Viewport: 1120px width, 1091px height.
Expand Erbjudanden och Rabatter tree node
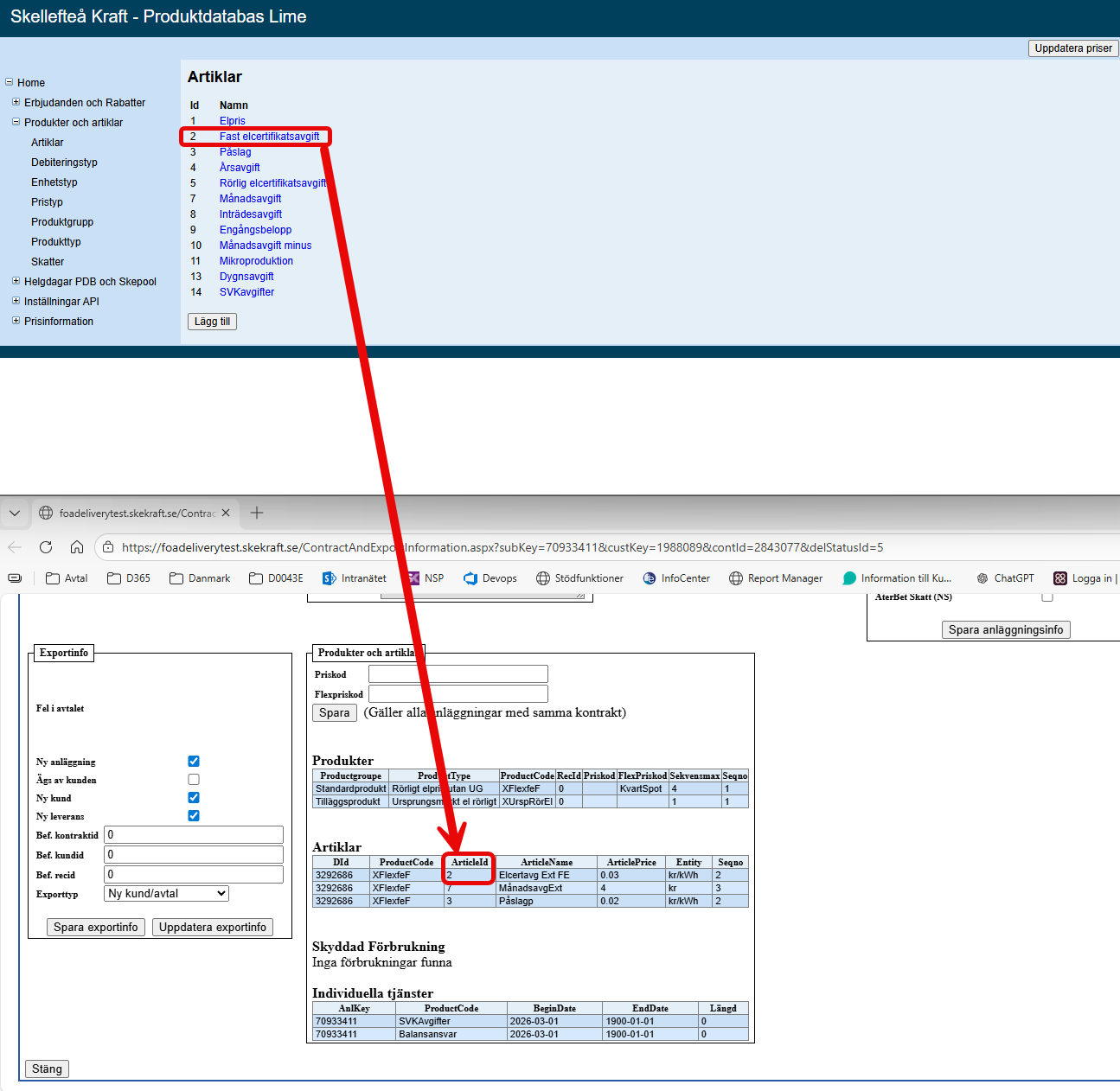(16, 102)
